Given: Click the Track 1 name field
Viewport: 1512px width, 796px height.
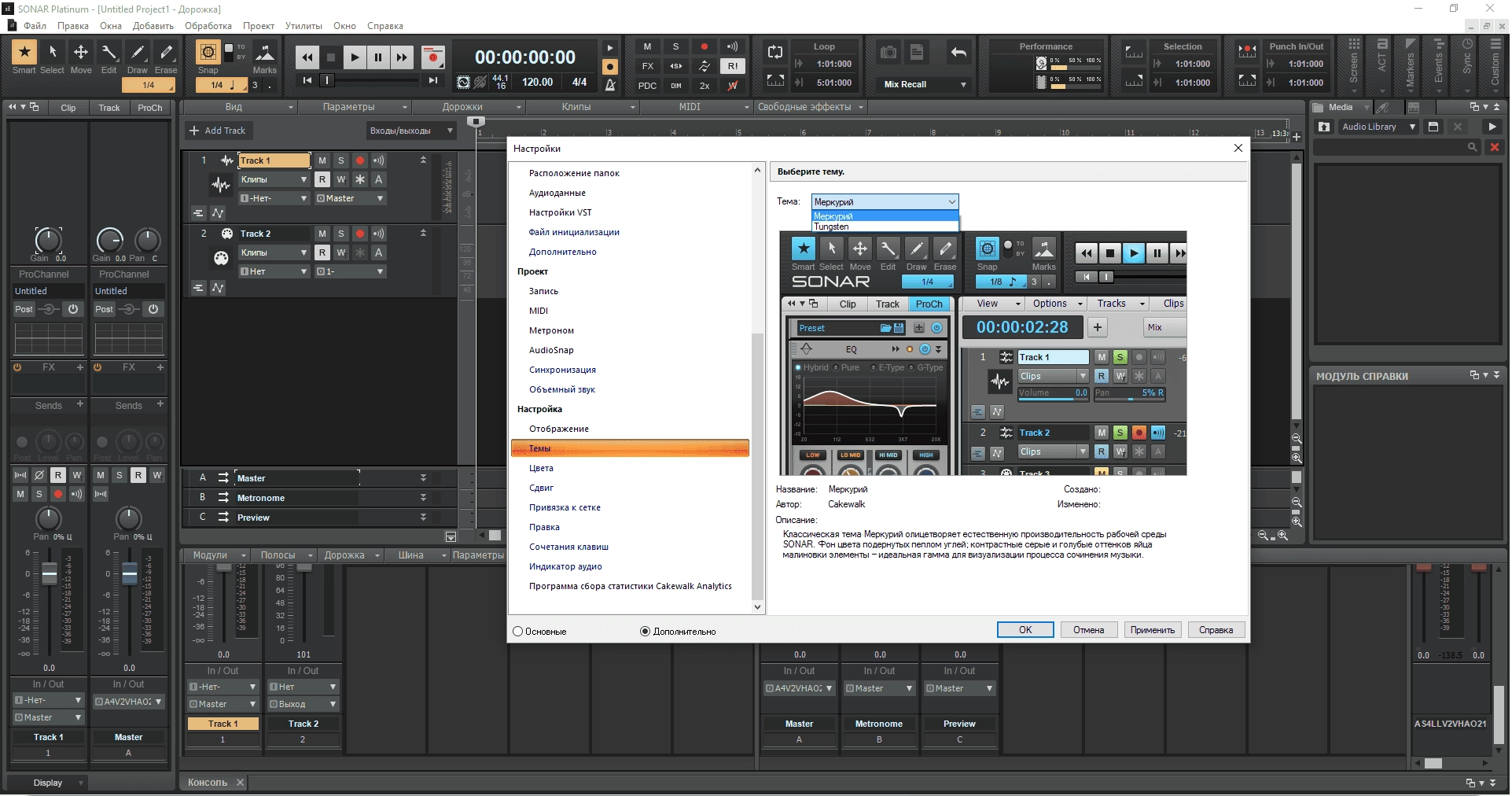Looking at the screenshot, I should (x=274, y=160).
